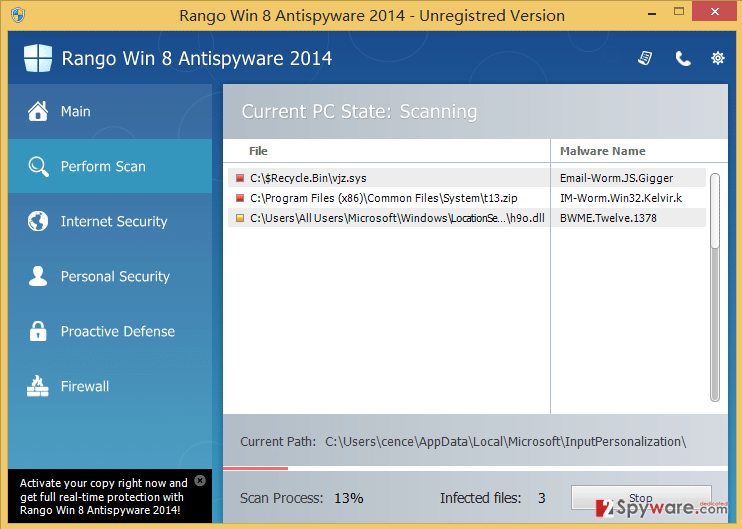Click the current path InputPersonalization text
This screenshot has height=529, width=742.
tap(505, 441)
